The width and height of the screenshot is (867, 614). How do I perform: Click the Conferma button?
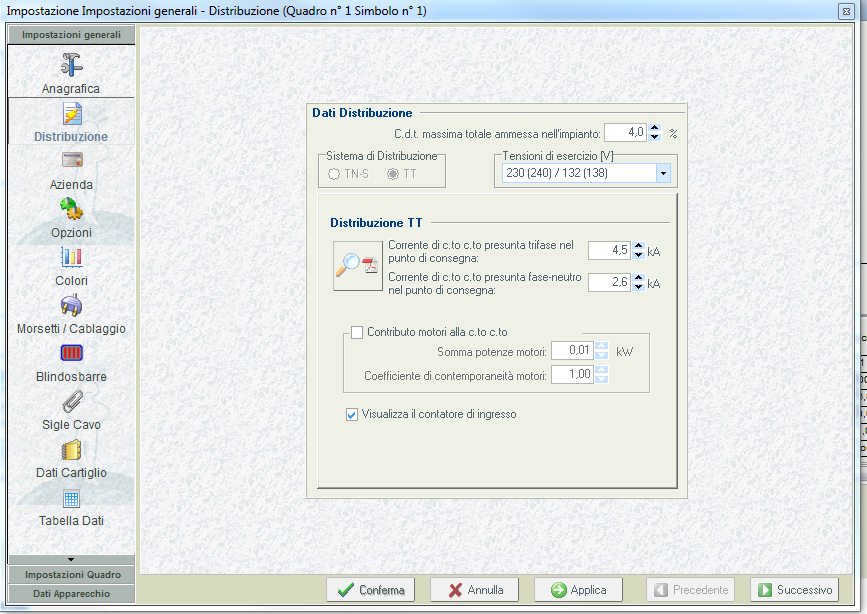coord(370,590)
